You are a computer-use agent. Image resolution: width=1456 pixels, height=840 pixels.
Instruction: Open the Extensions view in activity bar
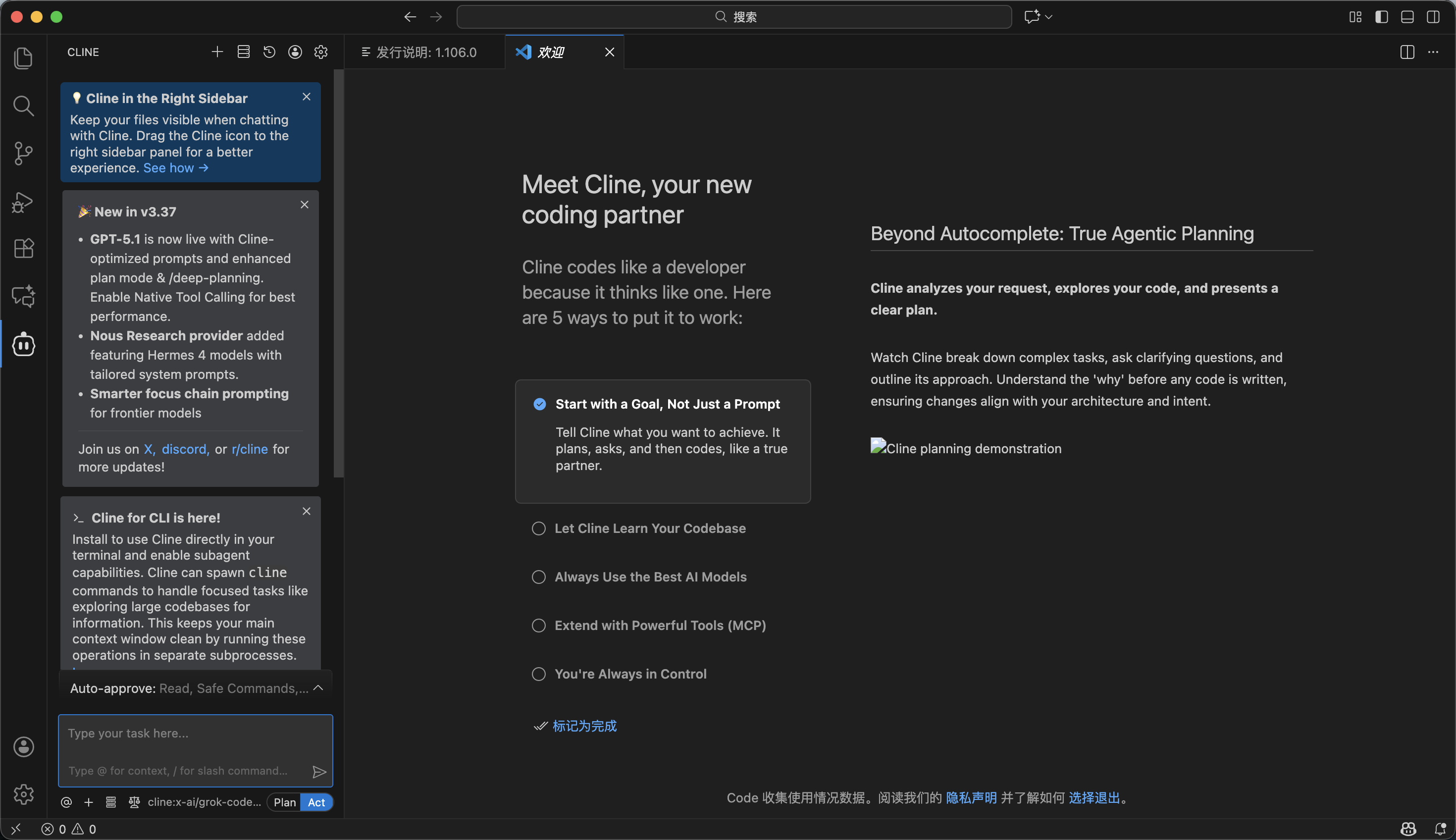point(23,249)
